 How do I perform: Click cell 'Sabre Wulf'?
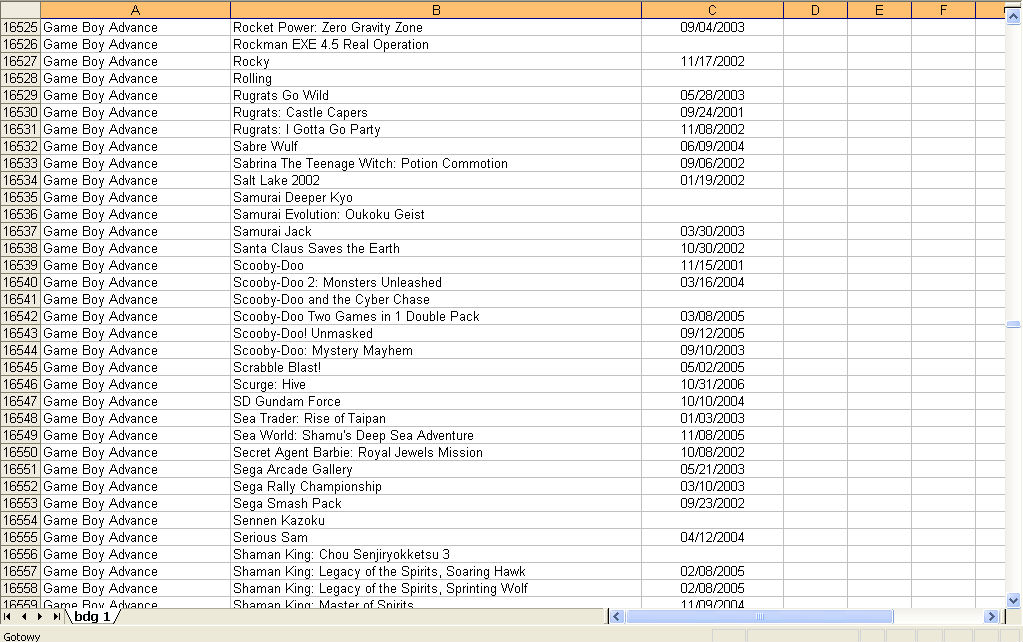click(x=436, y=146)
